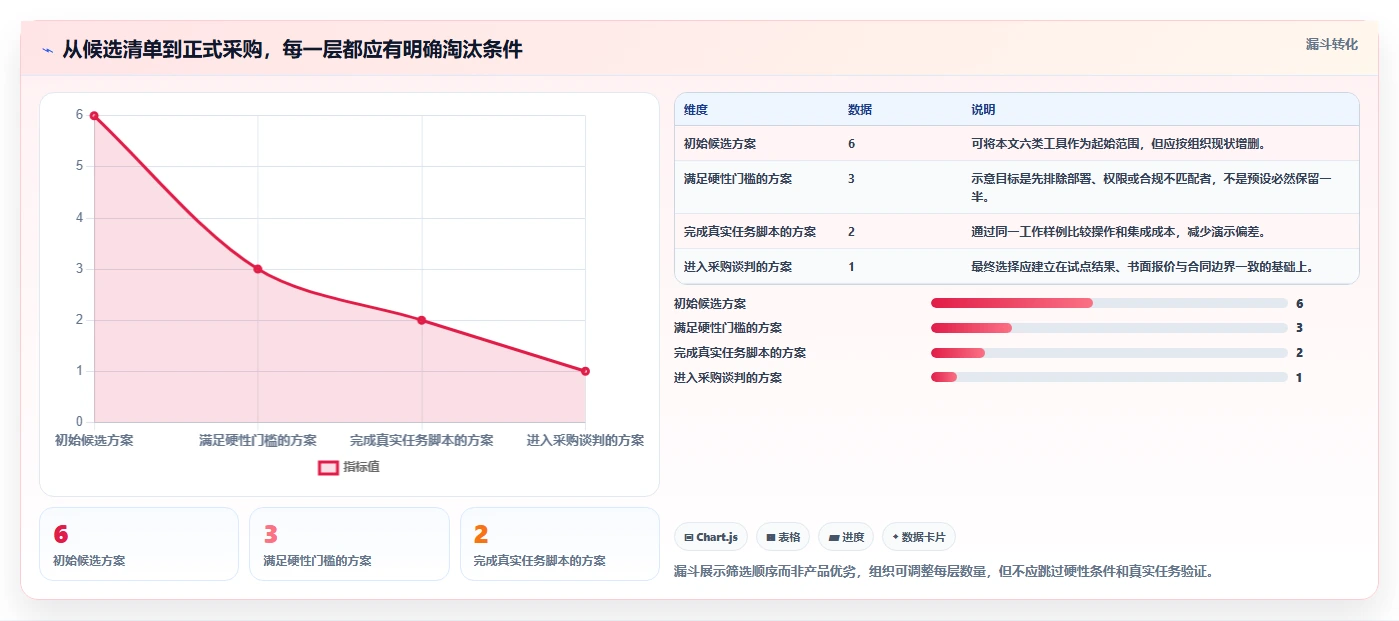1399x621 pixels.
Task: Click the 数据 column header
Action: point(860,110)
